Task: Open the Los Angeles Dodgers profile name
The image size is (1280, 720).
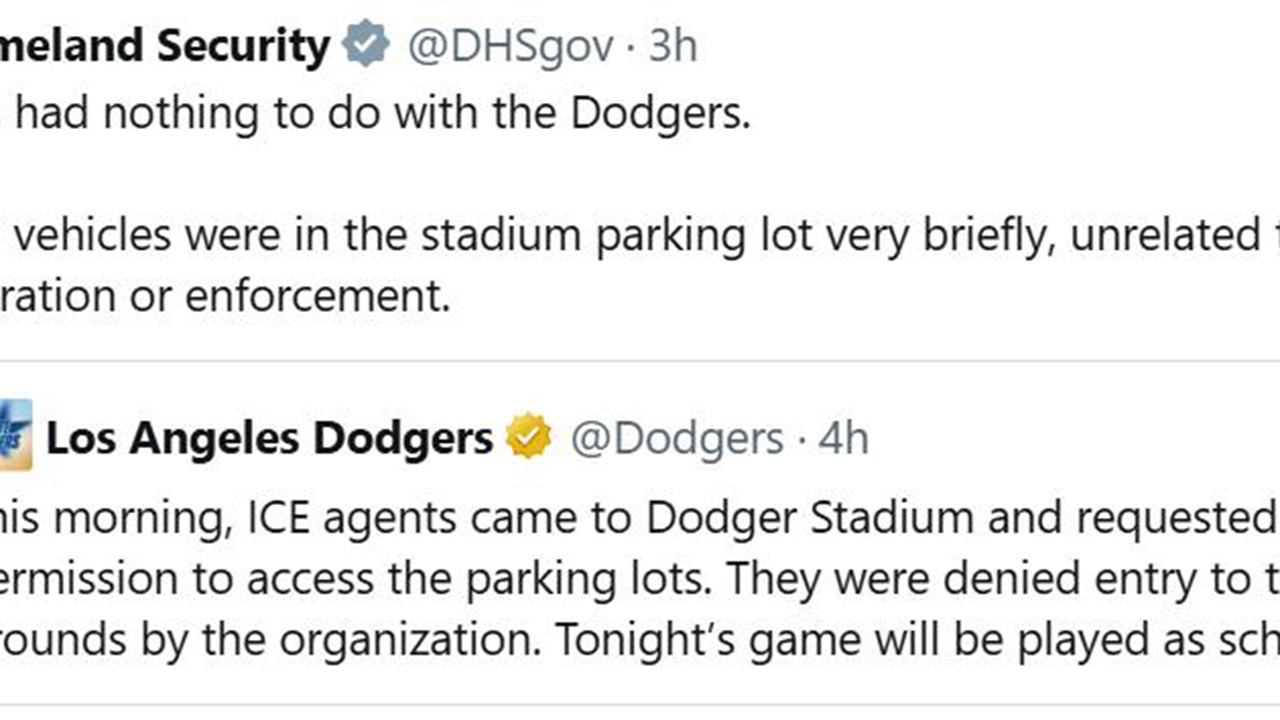Action: tap(269, 438)
